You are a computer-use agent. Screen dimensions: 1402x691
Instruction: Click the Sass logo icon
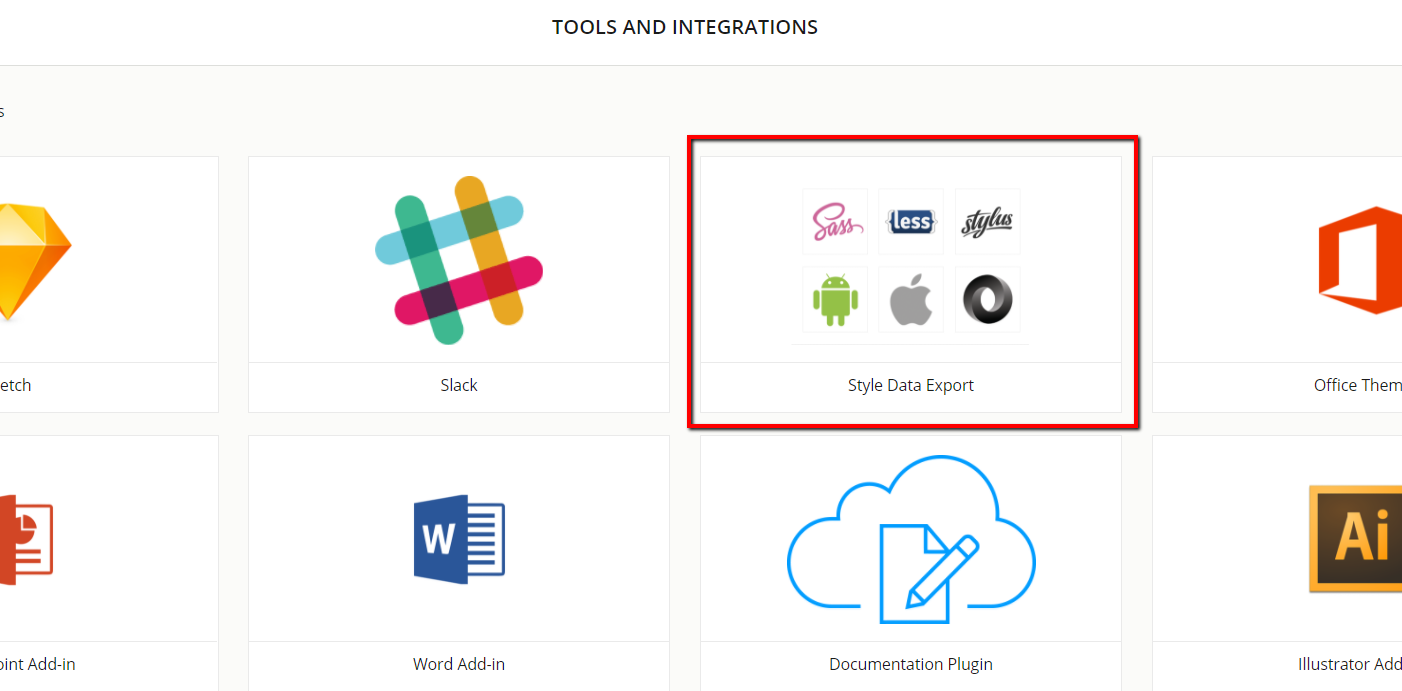pos(835,222)
